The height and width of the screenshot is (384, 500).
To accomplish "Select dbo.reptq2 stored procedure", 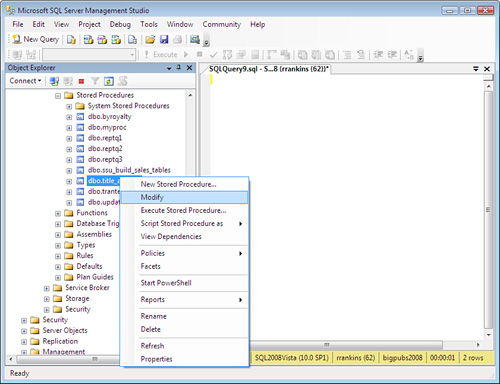I will (105, 149).
